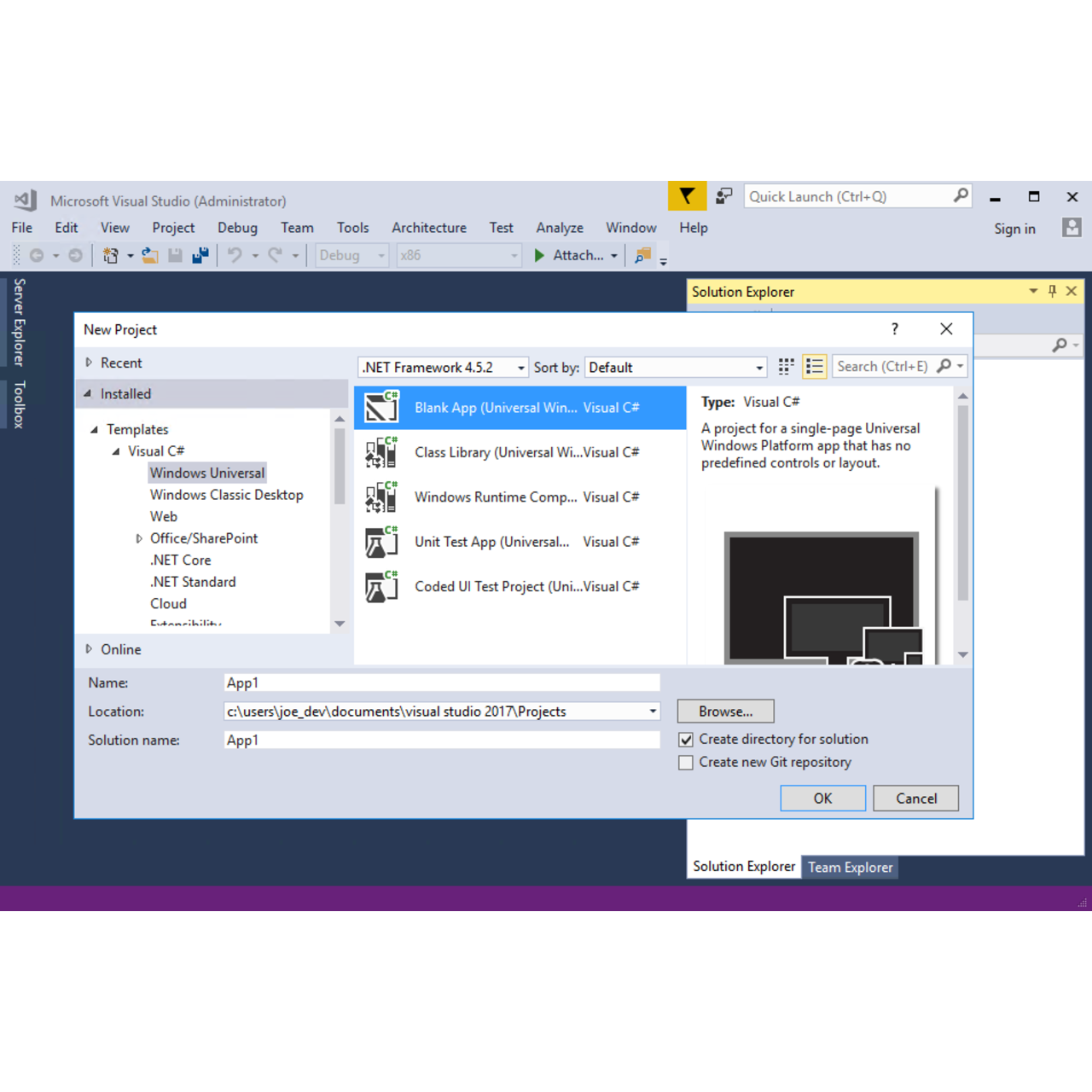Screen dimensions: 1092x1092
Task: Open Find in Files from the toolbar
Action: tap(642, 255)
